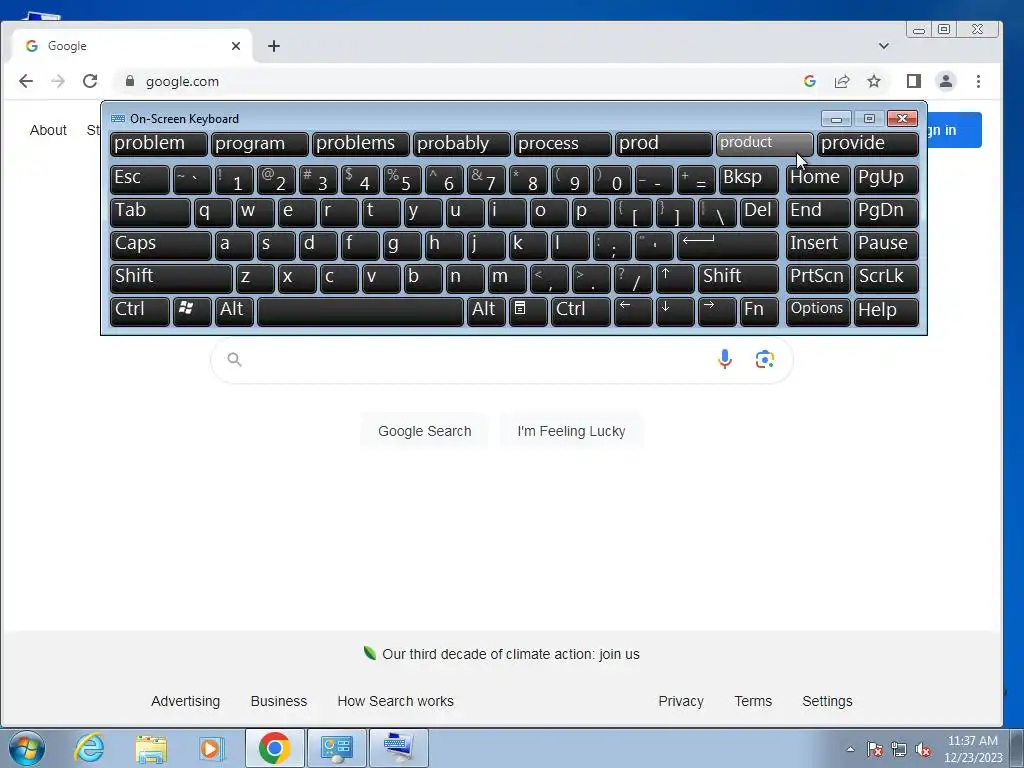
Task: Launch Internet Explorer from taskbar
Action: [x=89, y=748]
